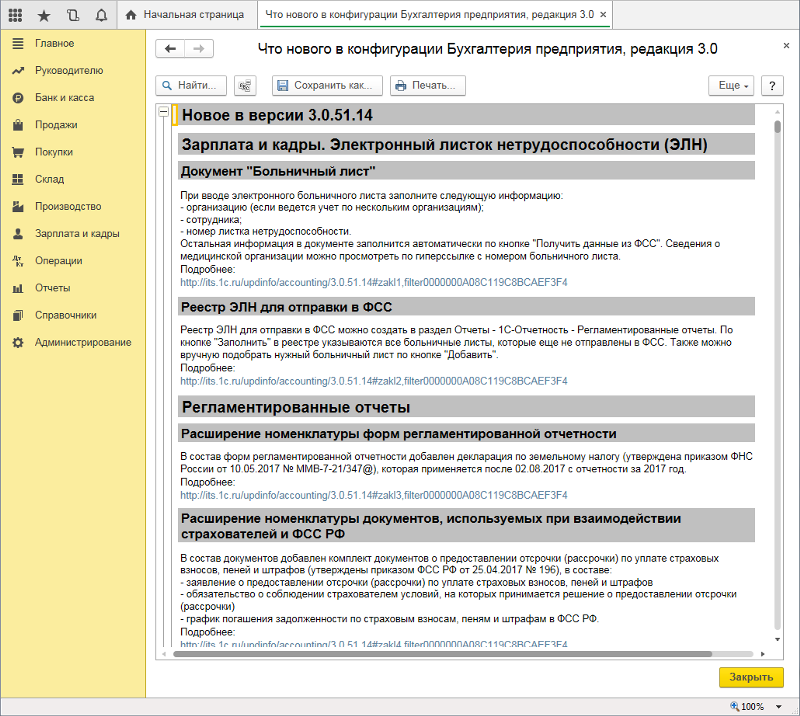Collapse the Новое в версии 3.0.51.14 group
800x716 pixels.
coord(163,111)
